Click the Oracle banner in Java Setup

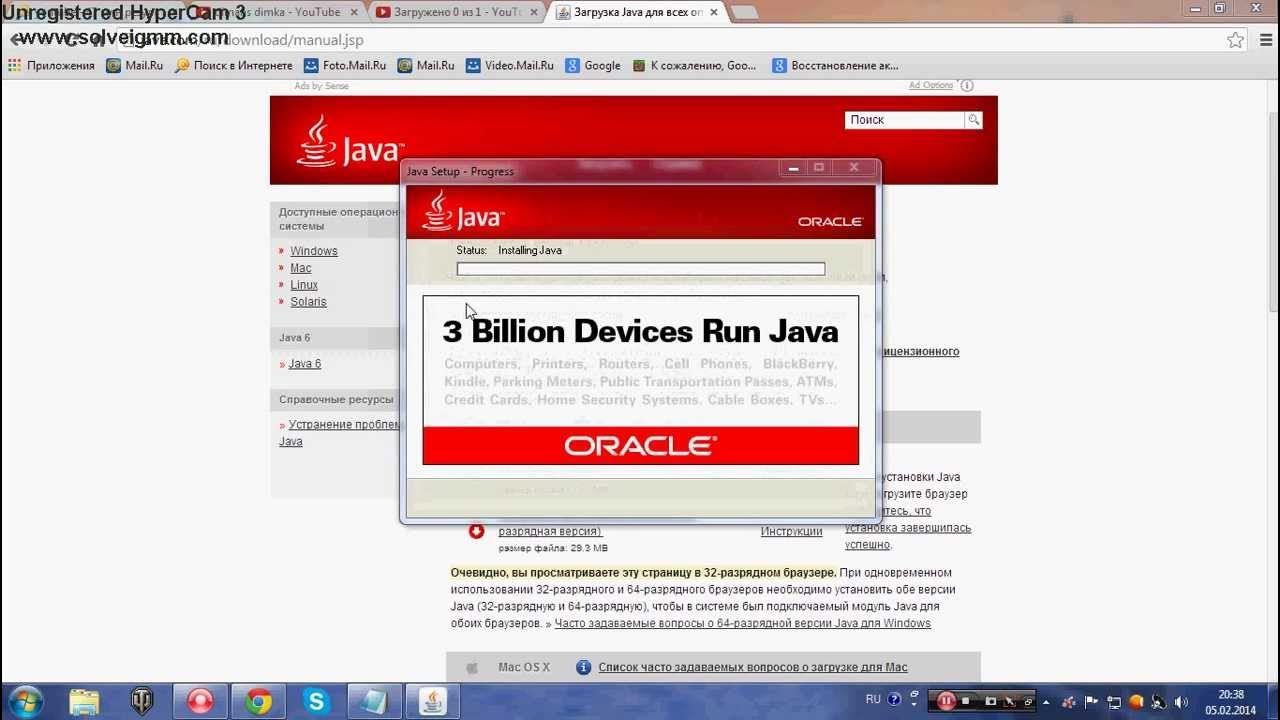click(641, 446)
